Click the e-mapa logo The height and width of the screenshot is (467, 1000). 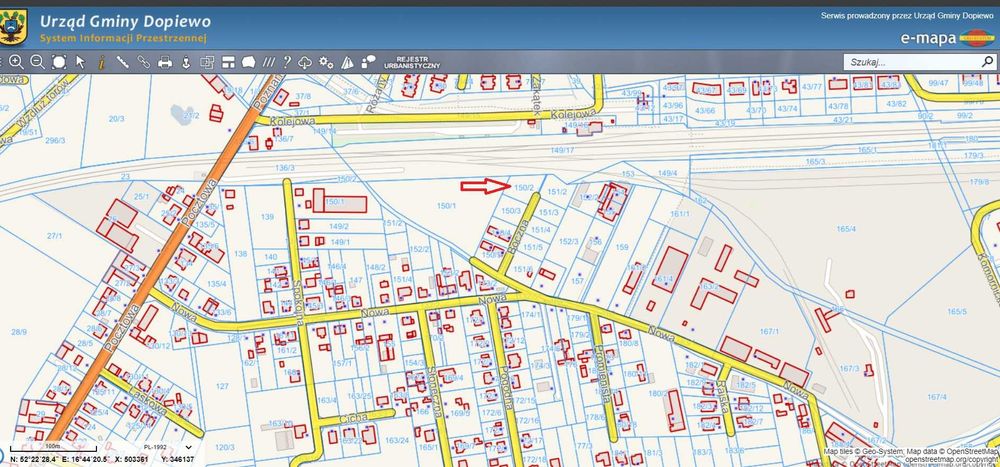[x=947, y=38]
